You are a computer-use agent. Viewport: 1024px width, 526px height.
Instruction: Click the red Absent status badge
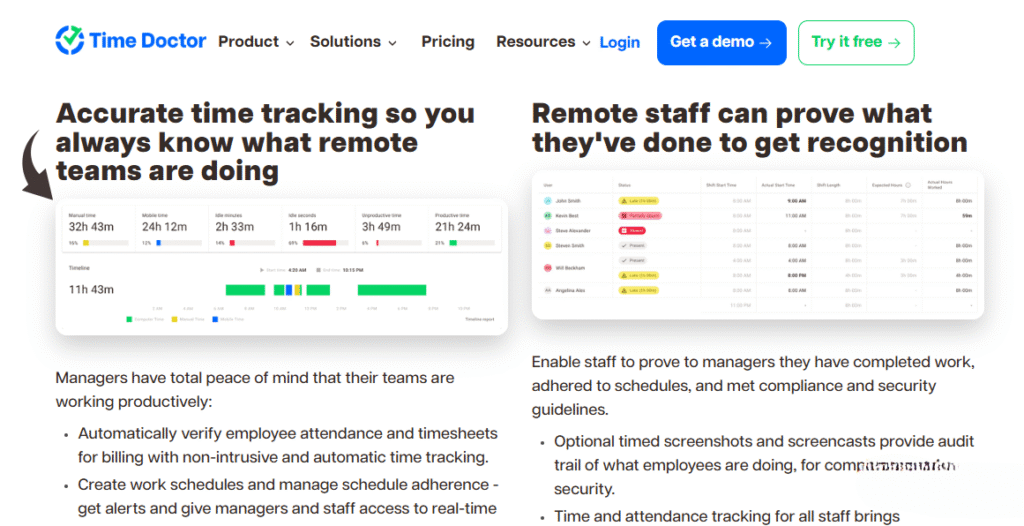631,230
